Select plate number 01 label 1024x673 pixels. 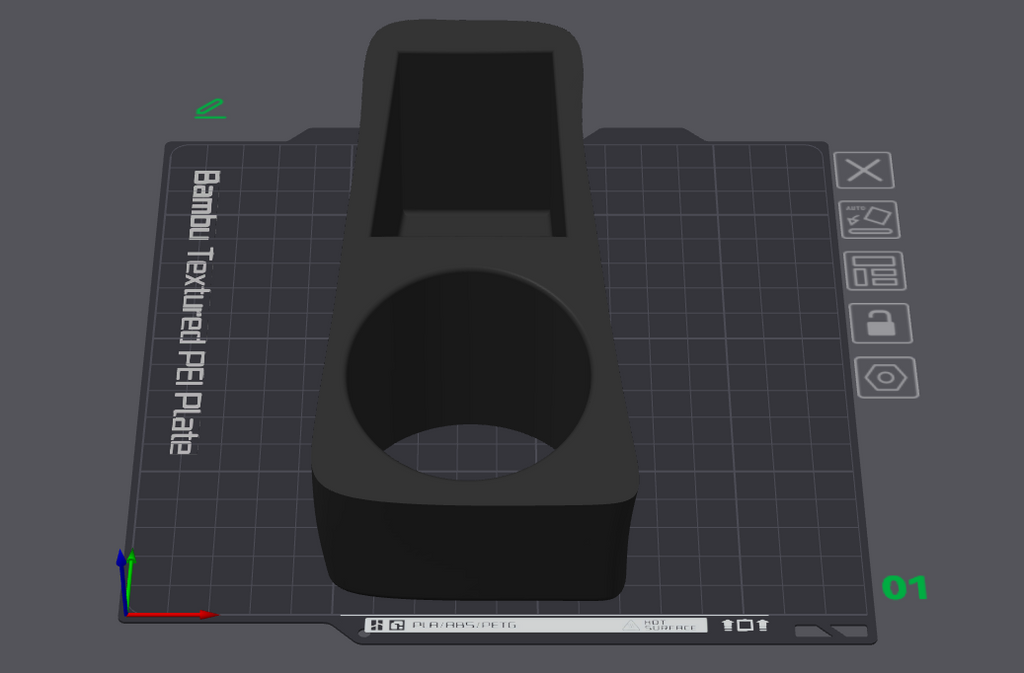point(904,587)
